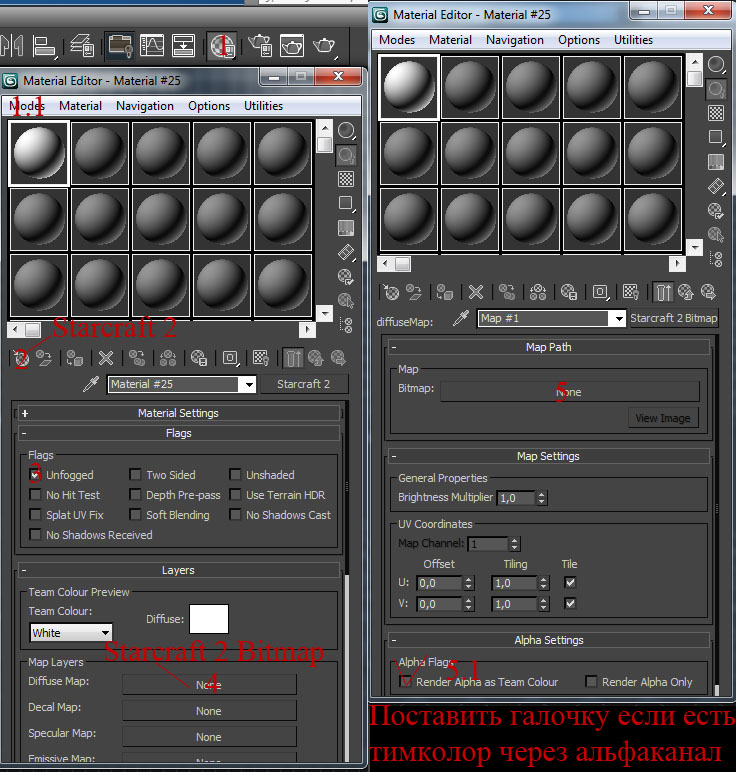This screenshot has width=736, height=772.
Task: Click the Decal Map None button
Action: (209, 711)
